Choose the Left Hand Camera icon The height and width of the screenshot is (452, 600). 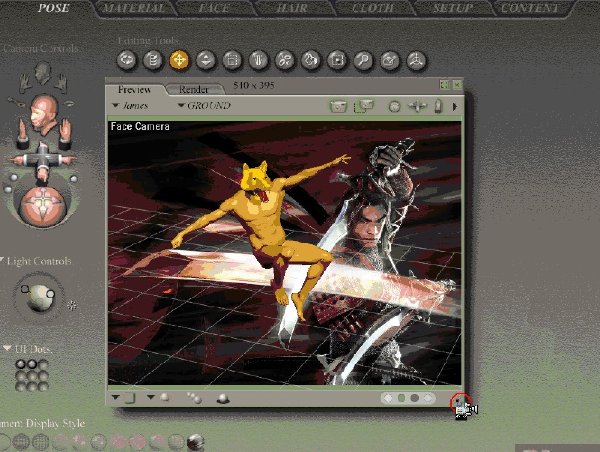(x=26, y=83)
